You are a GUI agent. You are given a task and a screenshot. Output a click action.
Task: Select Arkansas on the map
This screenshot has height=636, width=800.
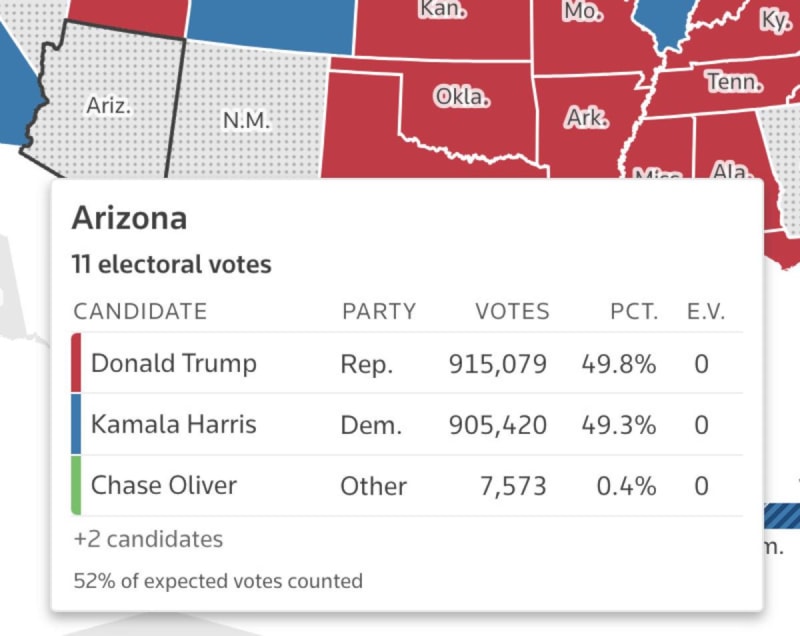pos(586,117)
